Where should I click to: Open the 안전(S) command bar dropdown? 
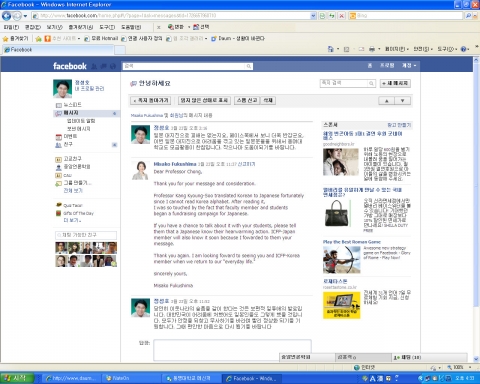click(423, 49)
